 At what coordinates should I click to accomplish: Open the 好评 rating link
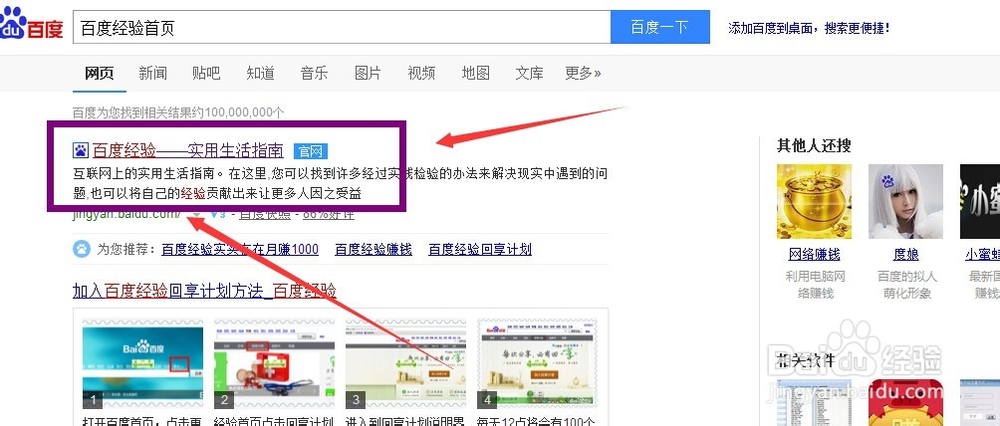pos(328,214)
